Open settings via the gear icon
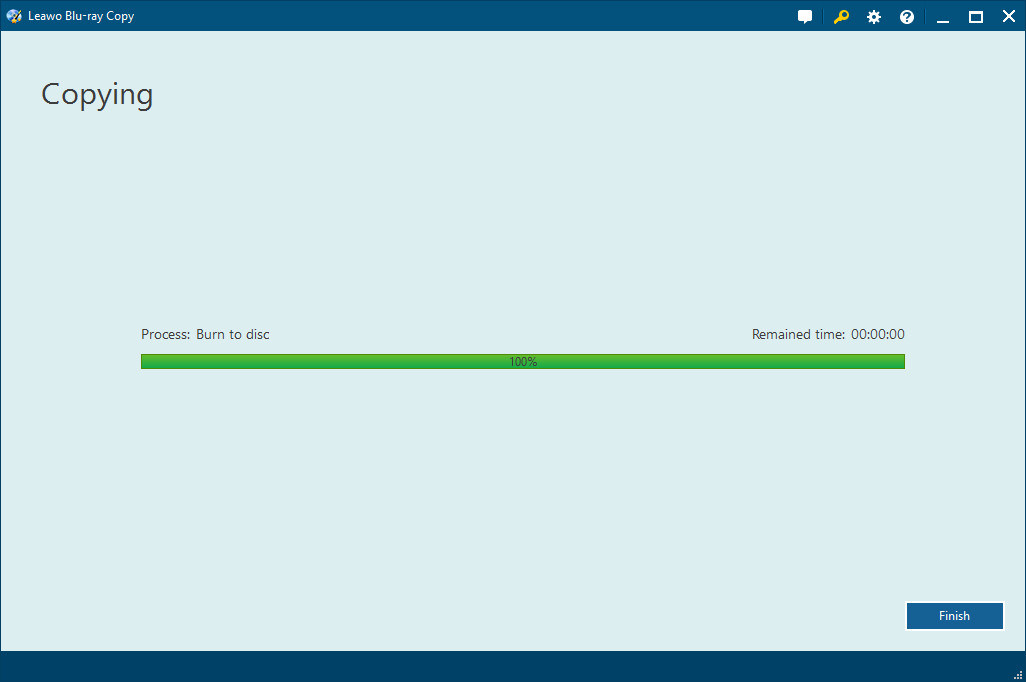 click(874, 17)
